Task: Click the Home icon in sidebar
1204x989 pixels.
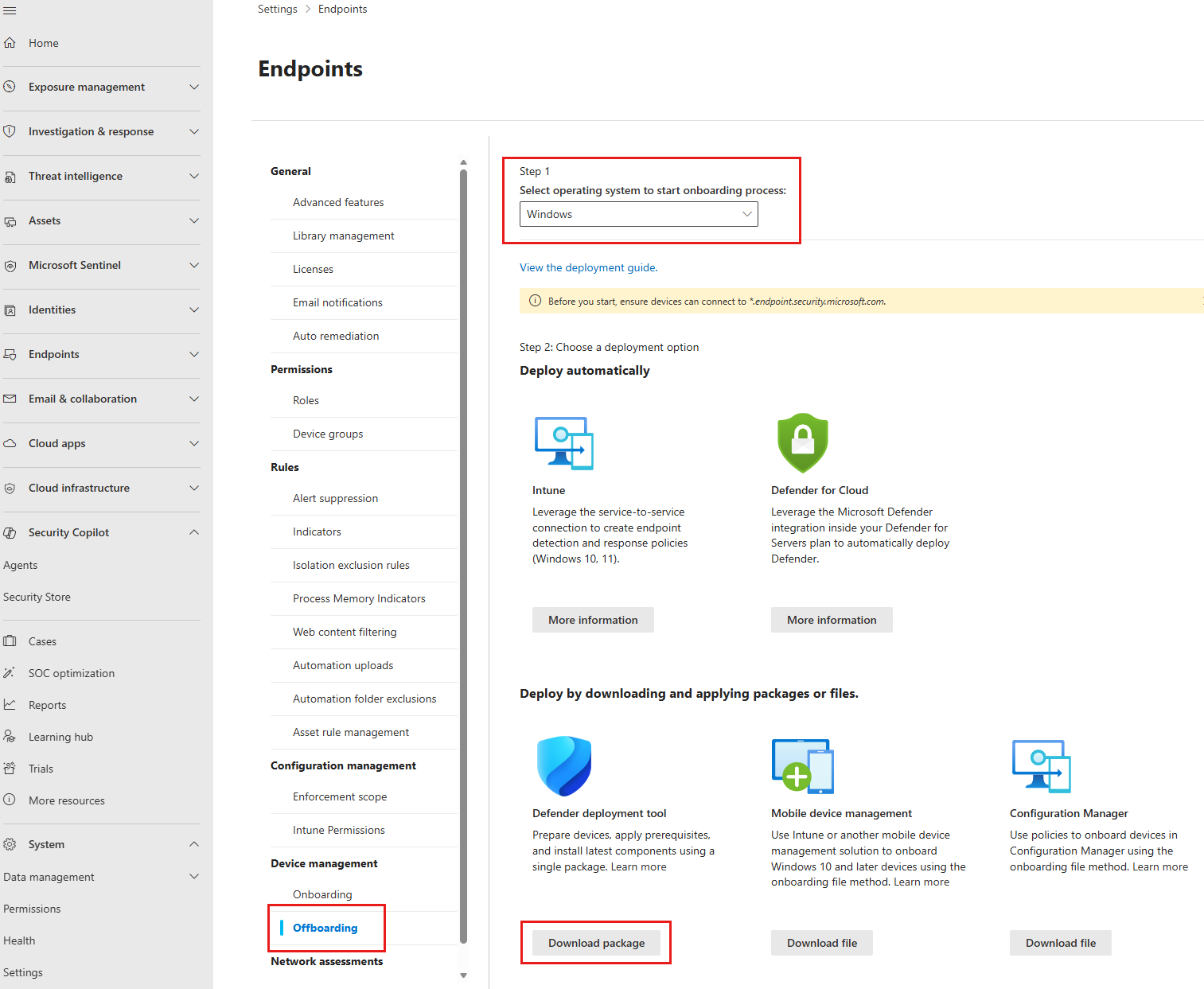Action: click(10, 43)
